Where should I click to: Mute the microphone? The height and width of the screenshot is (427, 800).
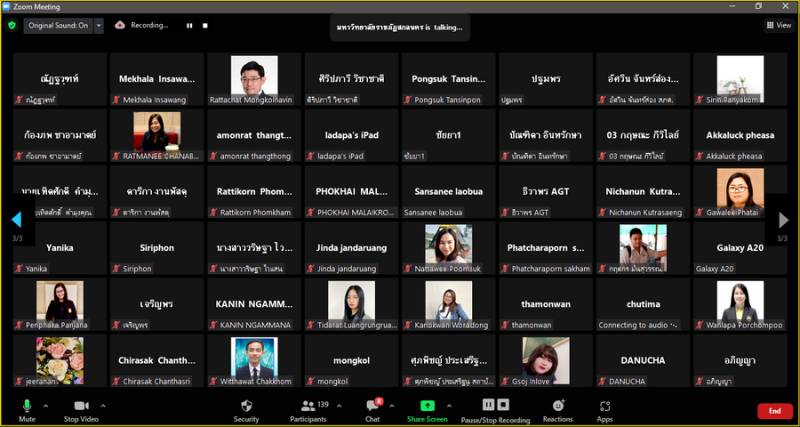click(x=27, y=409)
